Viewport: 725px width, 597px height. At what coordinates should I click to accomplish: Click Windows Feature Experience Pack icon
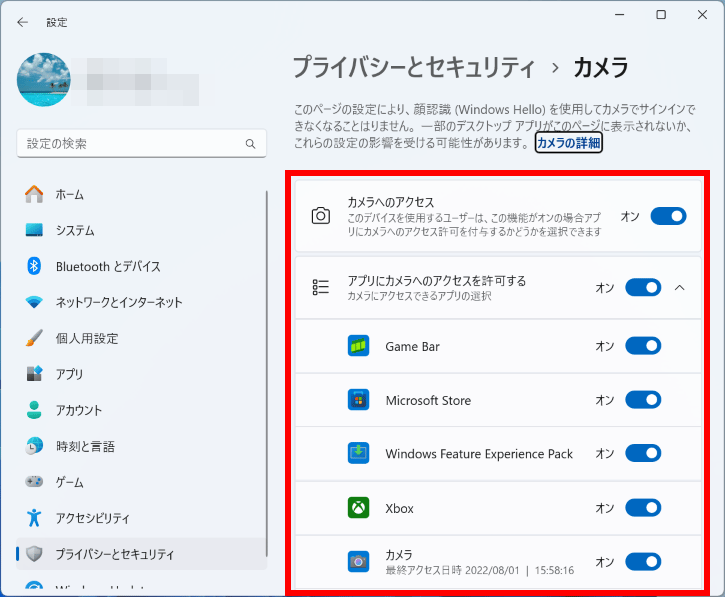coord(358,453)
